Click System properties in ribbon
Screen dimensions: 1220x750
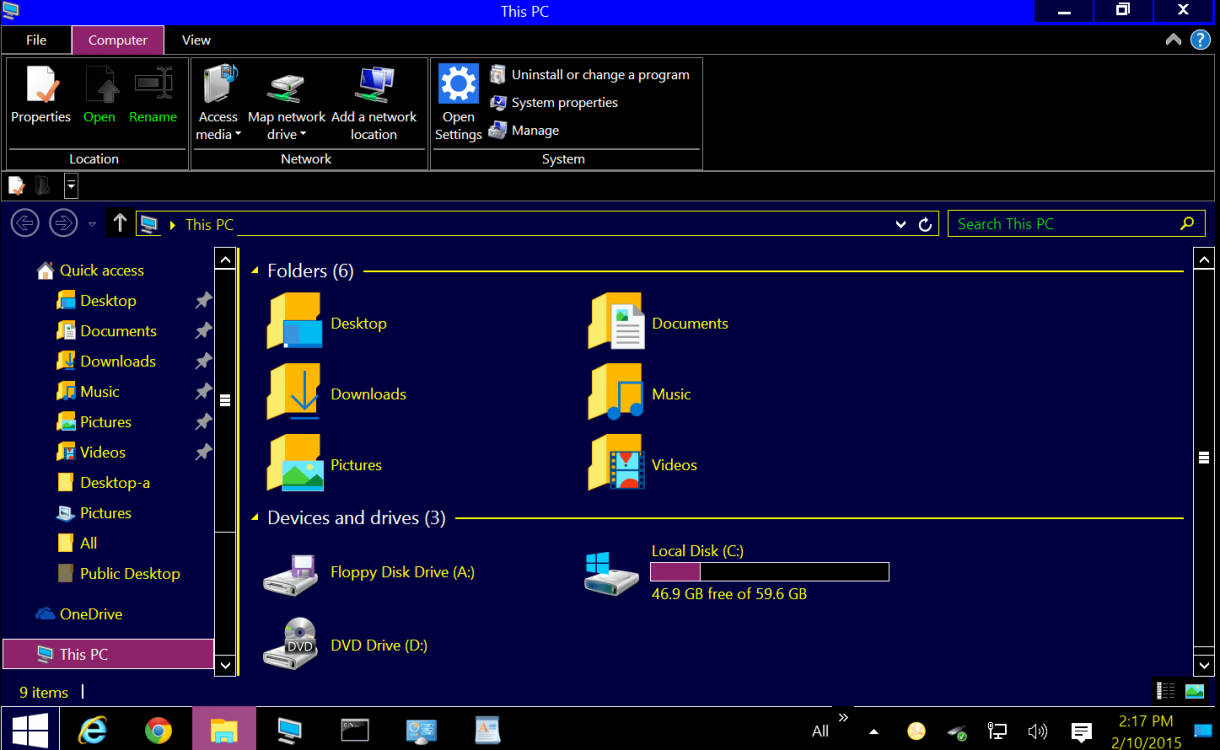tap(564, 103)
